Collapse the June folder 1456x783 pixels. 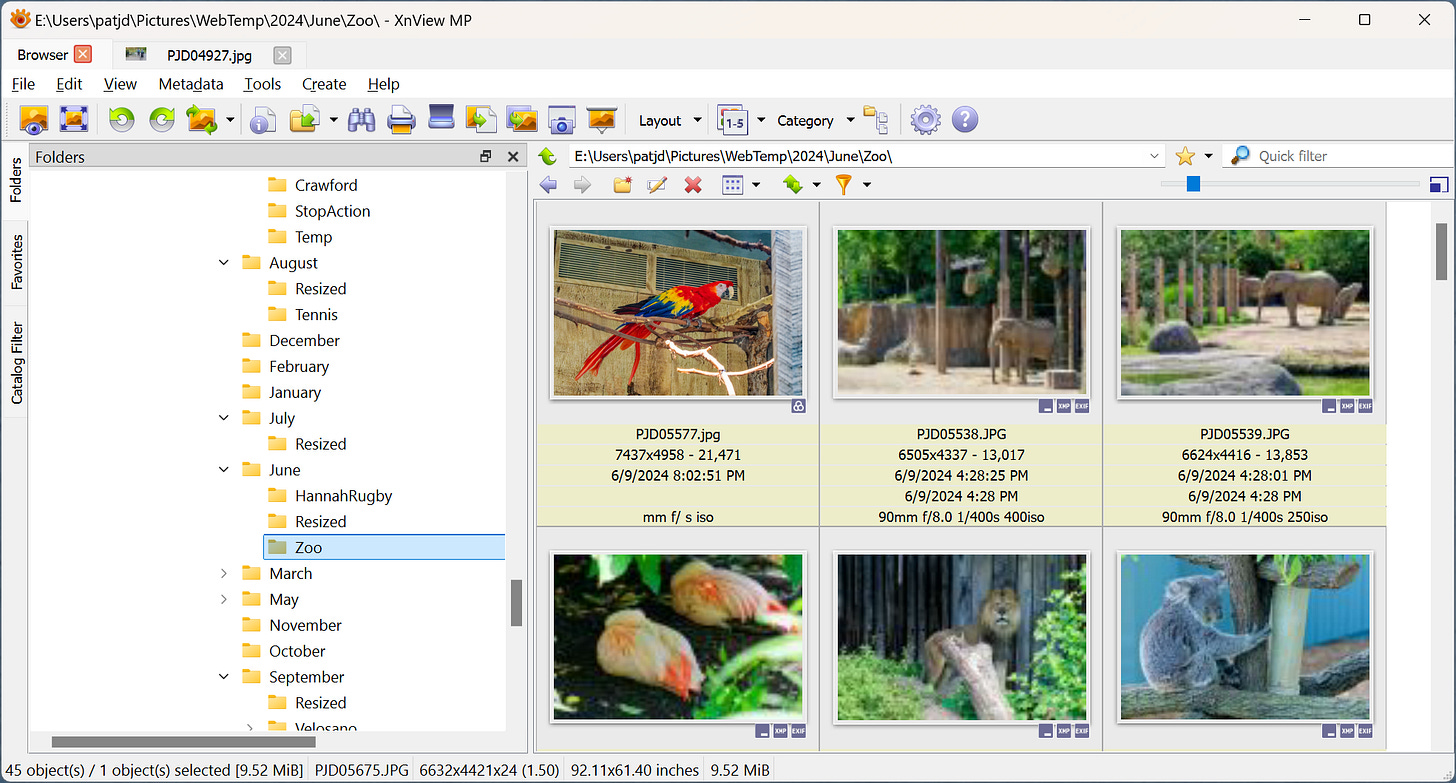click(x=224, y=470)
